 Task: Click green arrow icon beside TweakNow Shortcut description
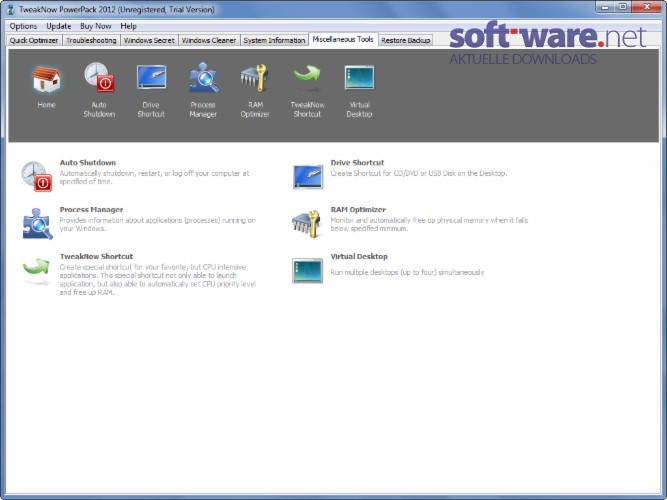37,269
